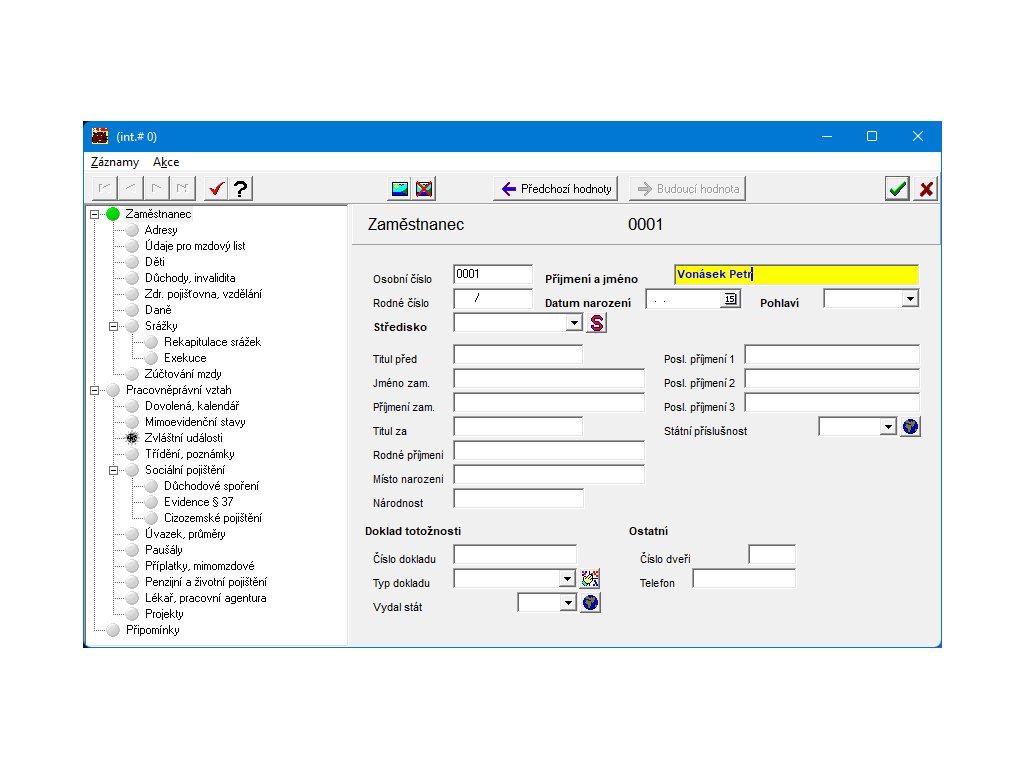Screen dimensions: 1024x768
Task: Open the Středisko dropdown list
Action: pos(573,323)
